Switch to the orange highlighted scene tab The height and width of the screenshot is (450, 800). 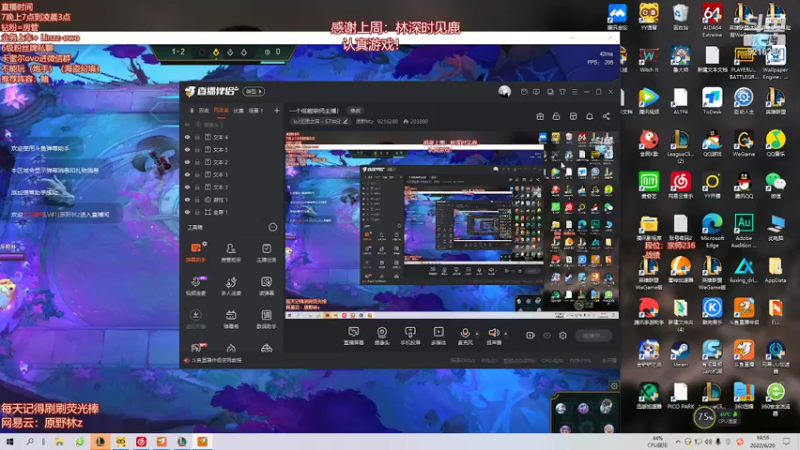221,110
